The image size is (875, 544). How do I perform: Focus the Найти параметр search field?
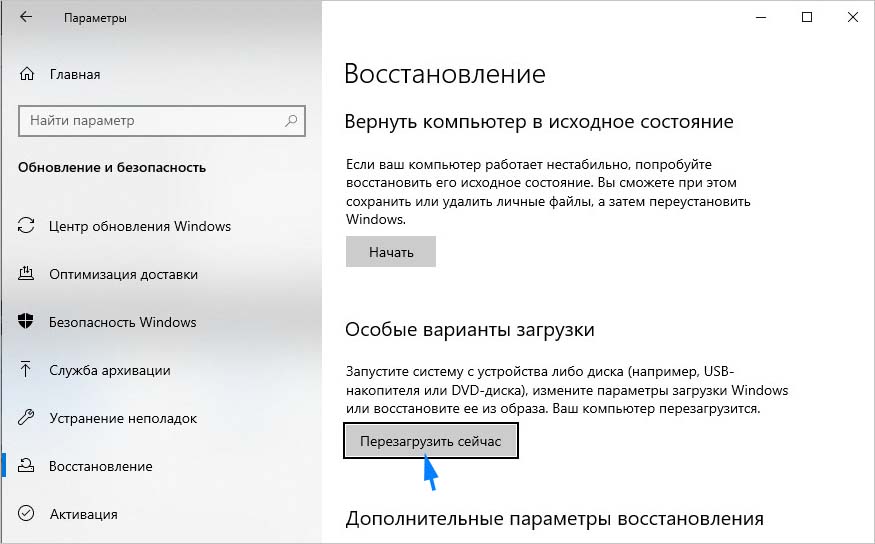coord(150,121)
